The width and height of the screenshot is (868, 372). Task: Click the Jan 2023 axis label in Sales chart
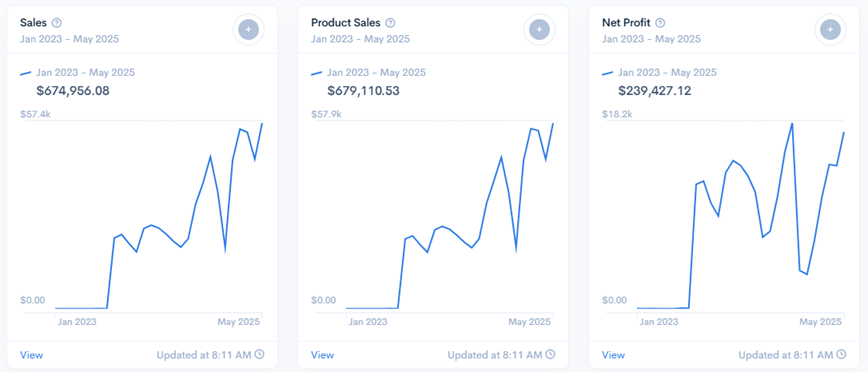coord(77,322)
